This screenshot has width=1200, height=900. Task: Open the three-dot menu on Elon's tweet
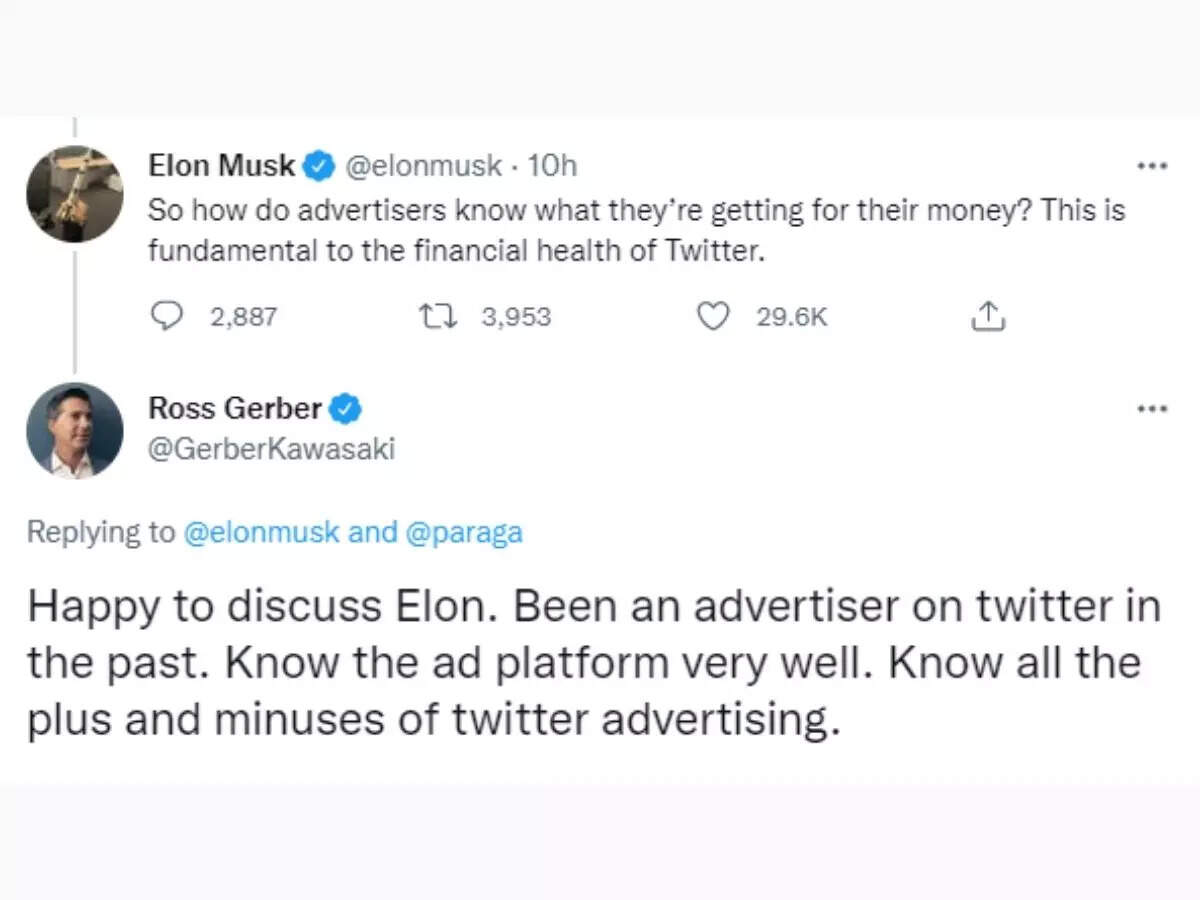(1152, 166)
